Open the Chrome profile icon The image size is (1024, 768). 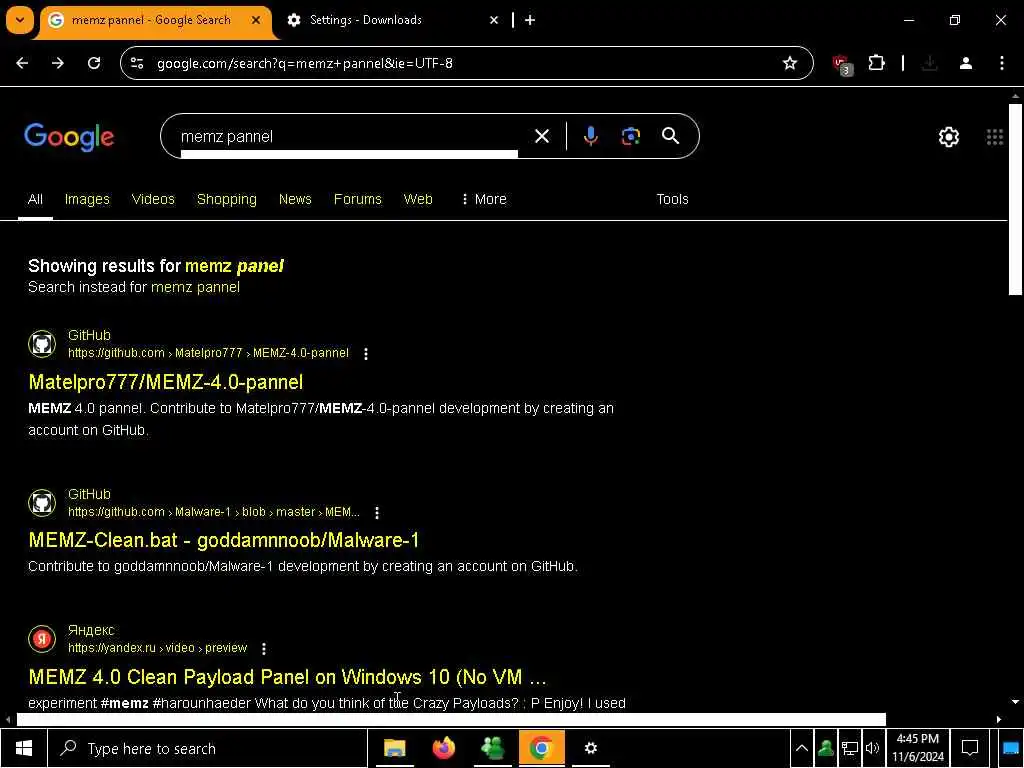(966, 63)
